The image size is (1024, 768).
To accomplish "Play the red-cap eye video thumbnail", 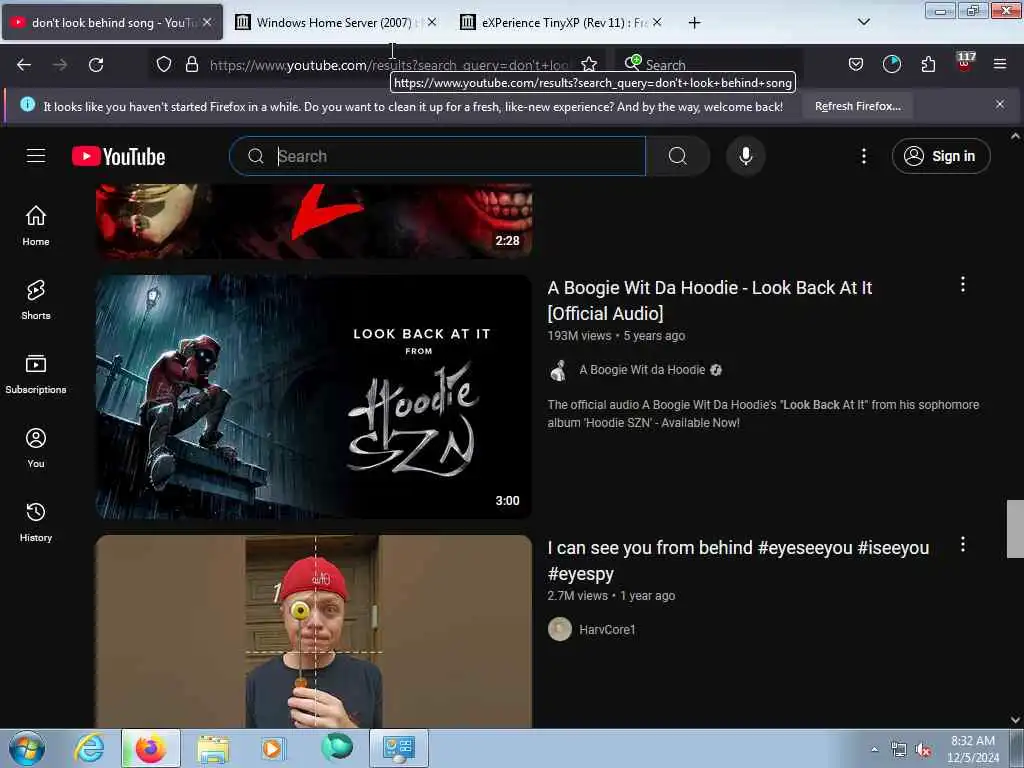I will point(314,631).
